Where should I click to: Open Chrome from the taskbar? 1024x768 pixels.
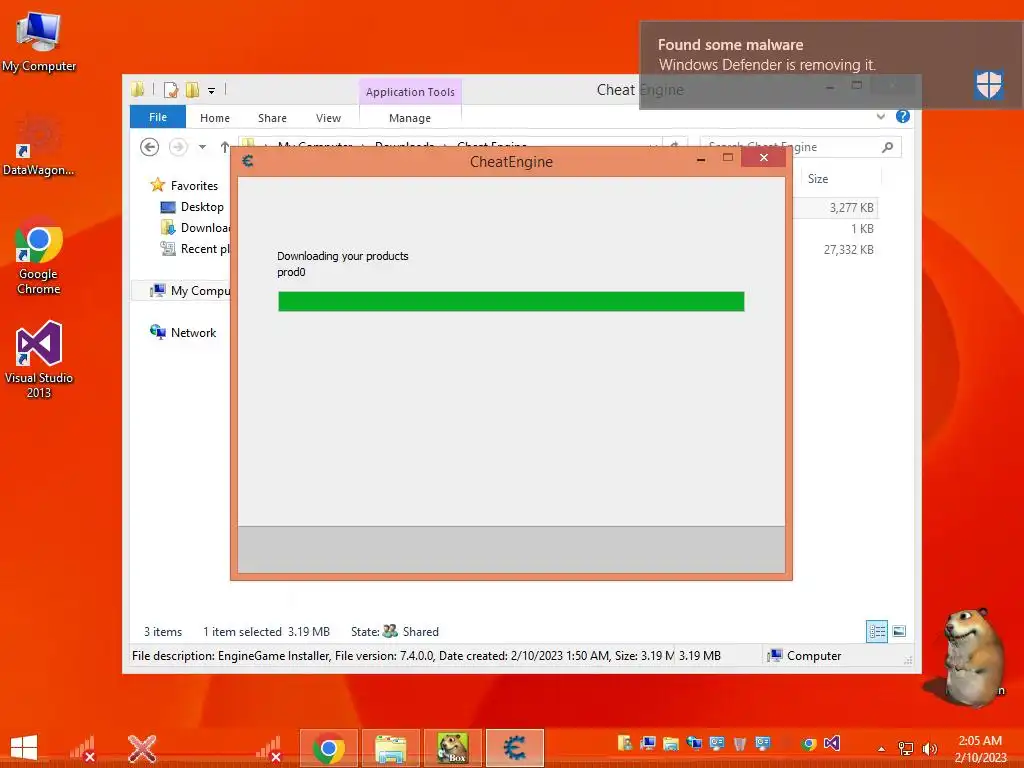(328, 748)
